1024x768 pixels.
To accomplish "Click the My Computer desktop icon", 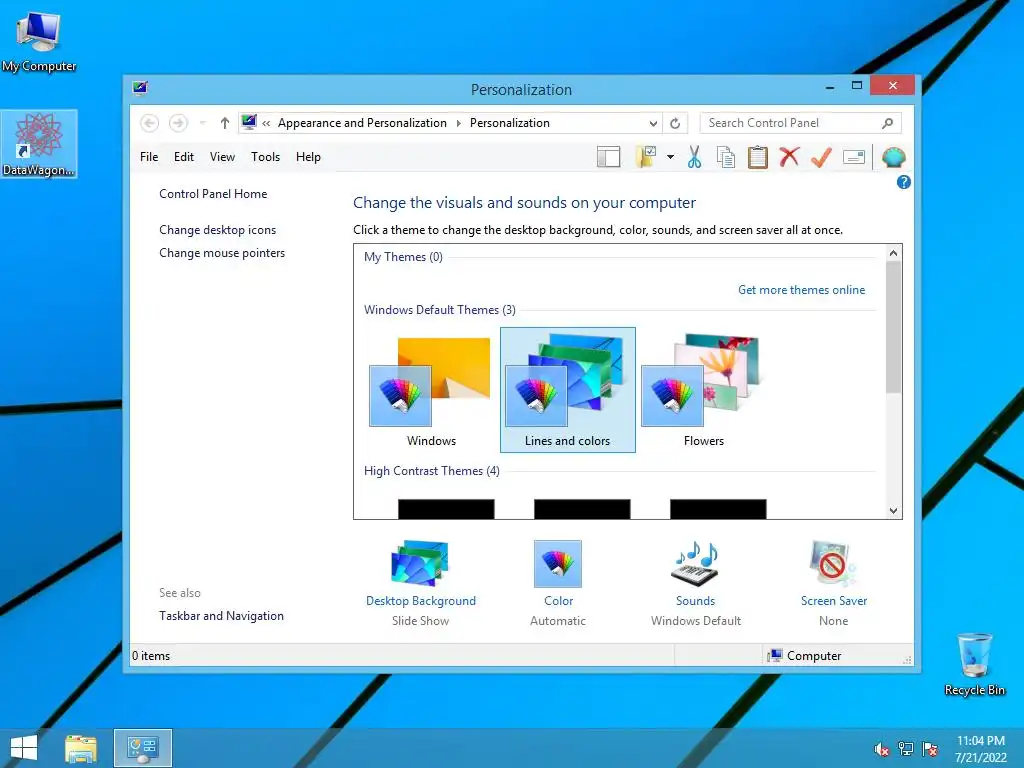I will [x=39, y=41].
